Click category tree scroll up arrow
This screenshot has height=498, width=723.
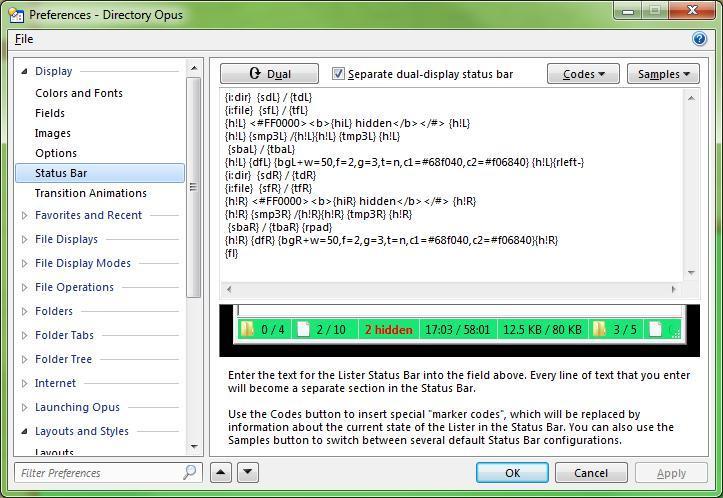[x=194, y=68]
